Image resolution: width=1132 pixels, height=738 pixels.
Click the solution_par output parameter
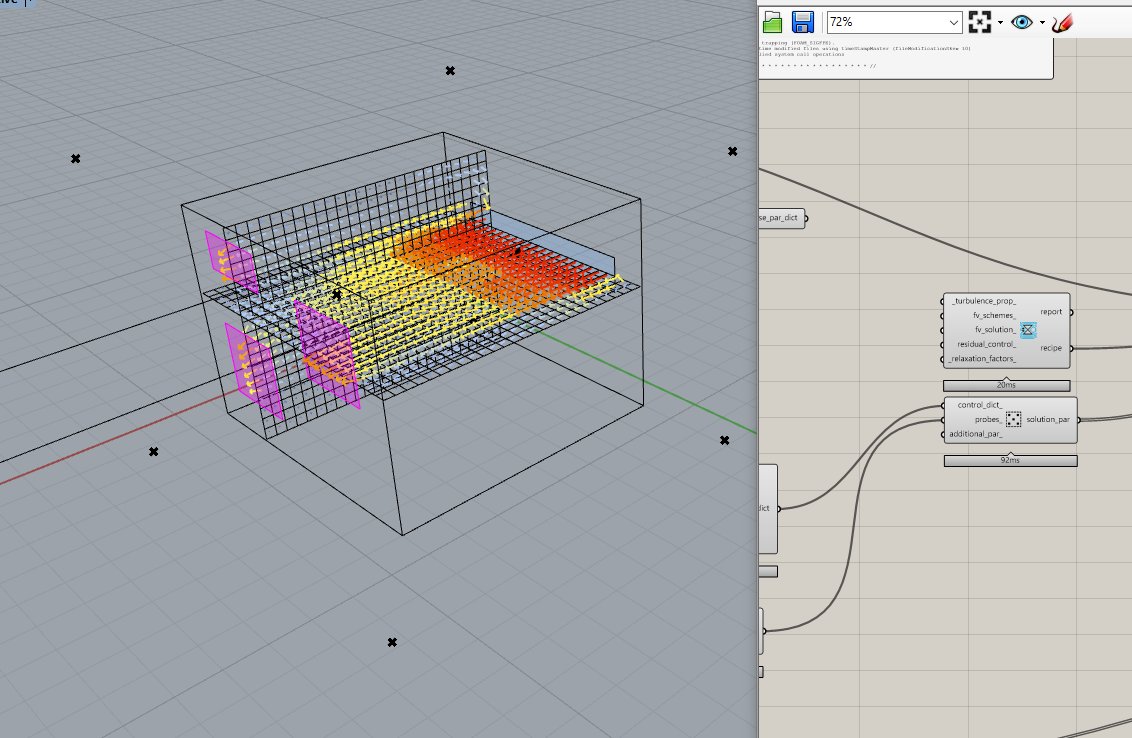point(1048,420)
